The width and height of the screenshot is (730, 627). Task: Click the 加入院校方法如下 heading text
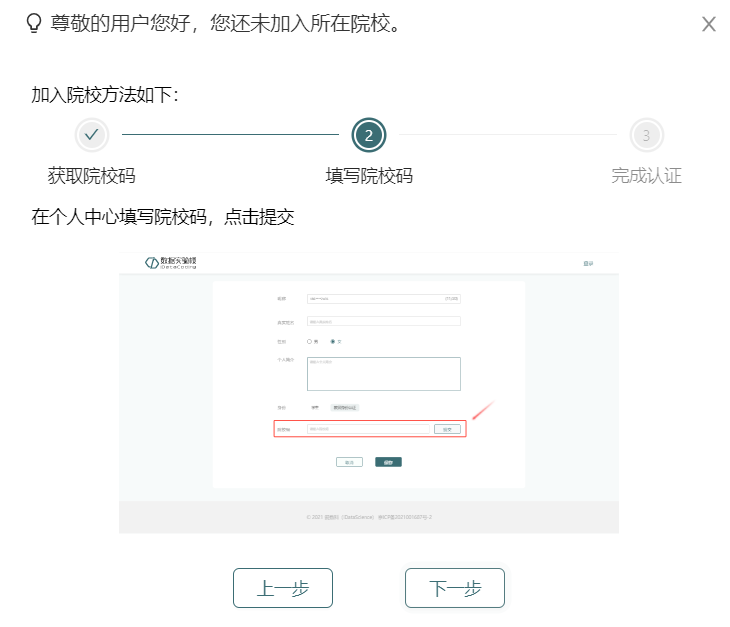105,95
